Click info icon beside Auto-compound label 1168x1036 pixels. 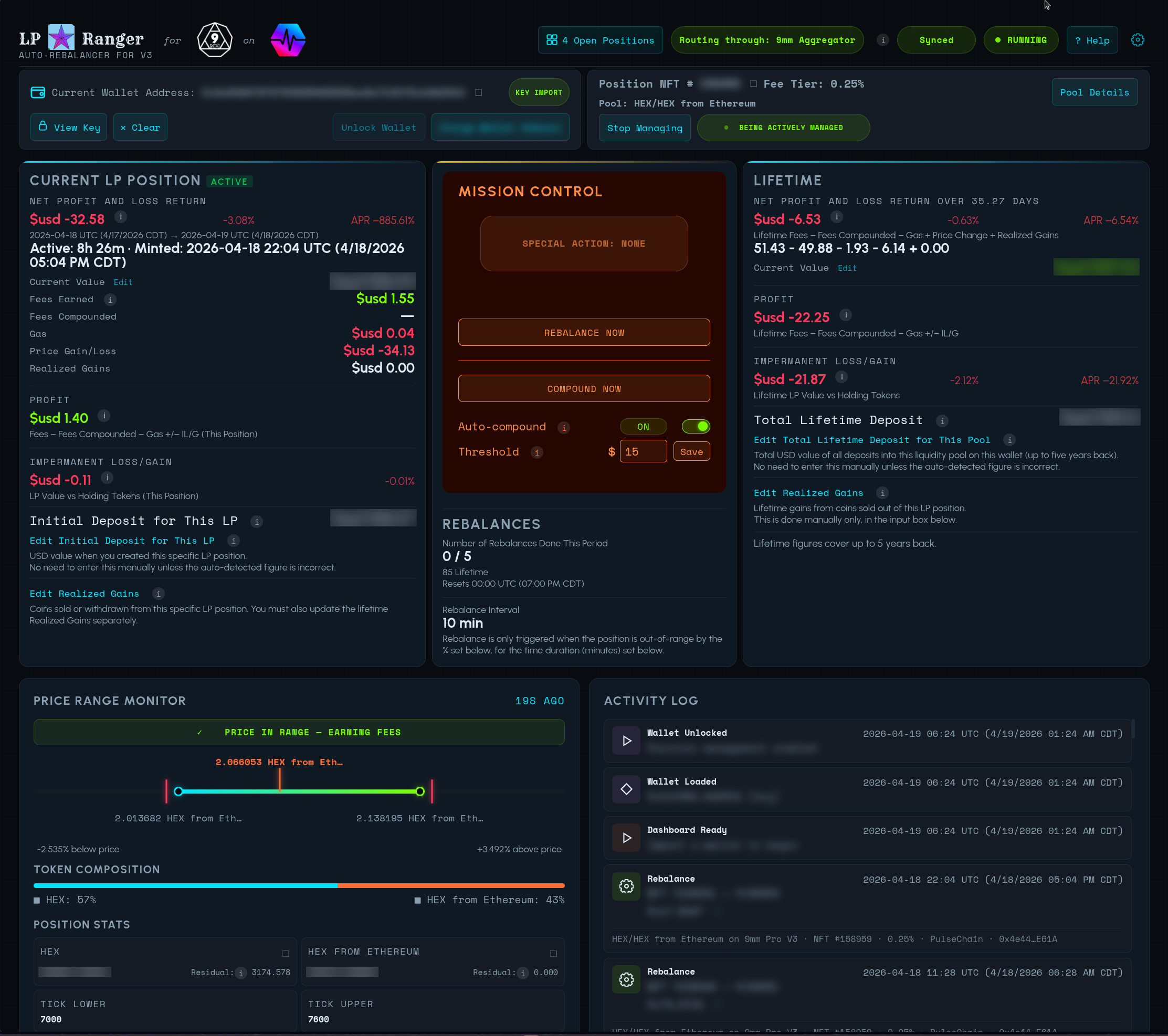click(563, 427)
